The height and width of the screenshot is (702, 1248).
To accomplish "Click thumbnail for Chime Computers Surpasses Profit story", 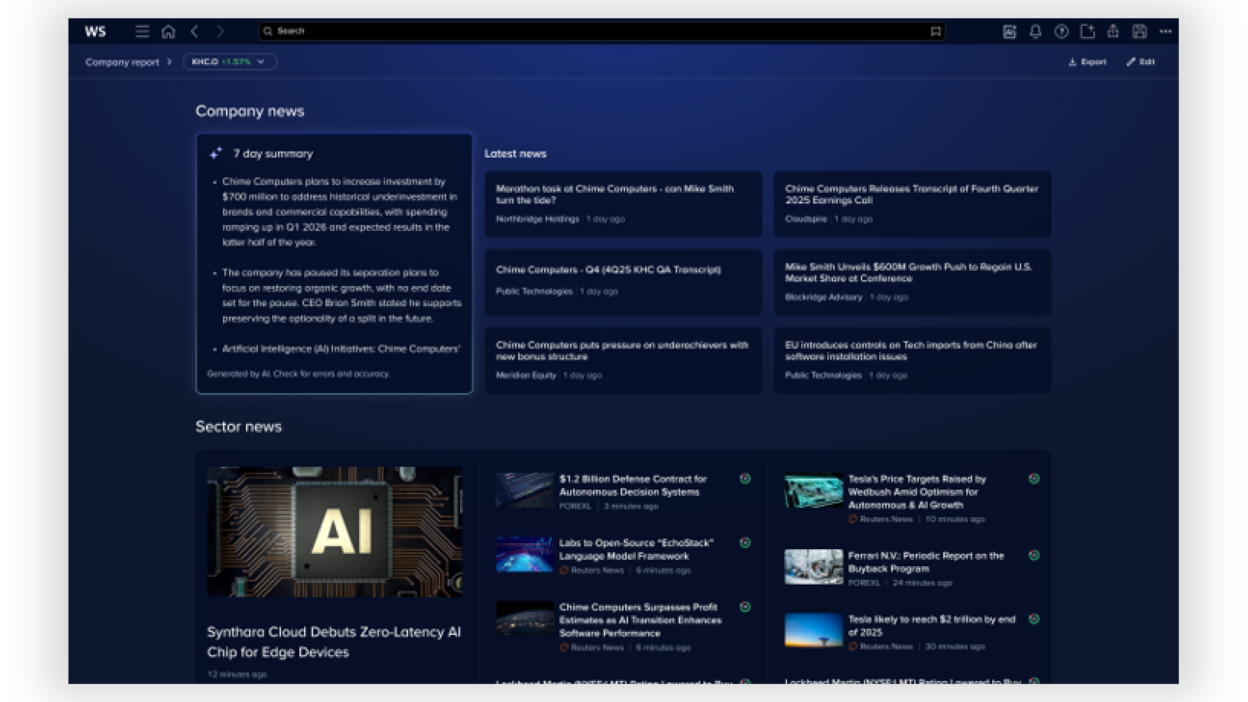I will click(524, 619).
